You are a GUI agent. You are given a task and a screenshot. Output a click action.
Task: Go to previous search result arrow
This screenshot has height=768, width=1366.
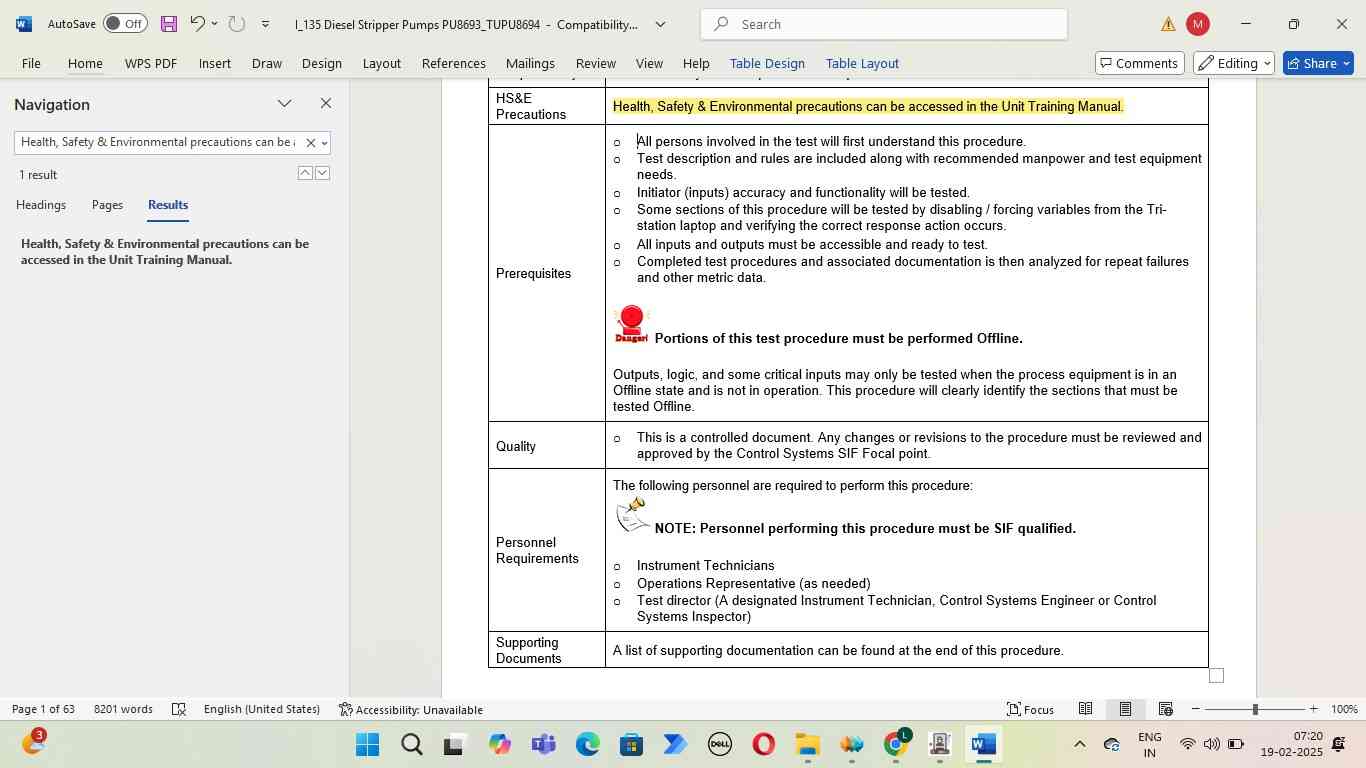tap(305, 174)
